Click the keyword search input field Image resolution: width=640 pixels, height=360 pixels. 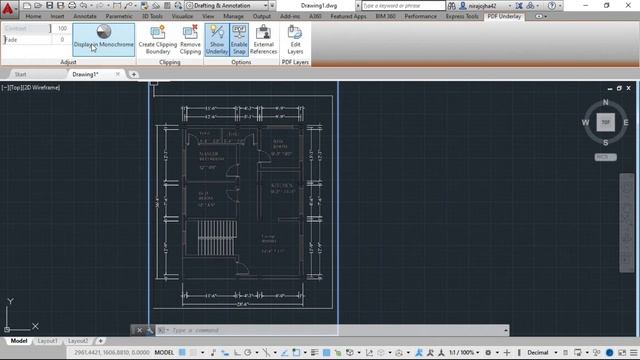pos(403,6)
